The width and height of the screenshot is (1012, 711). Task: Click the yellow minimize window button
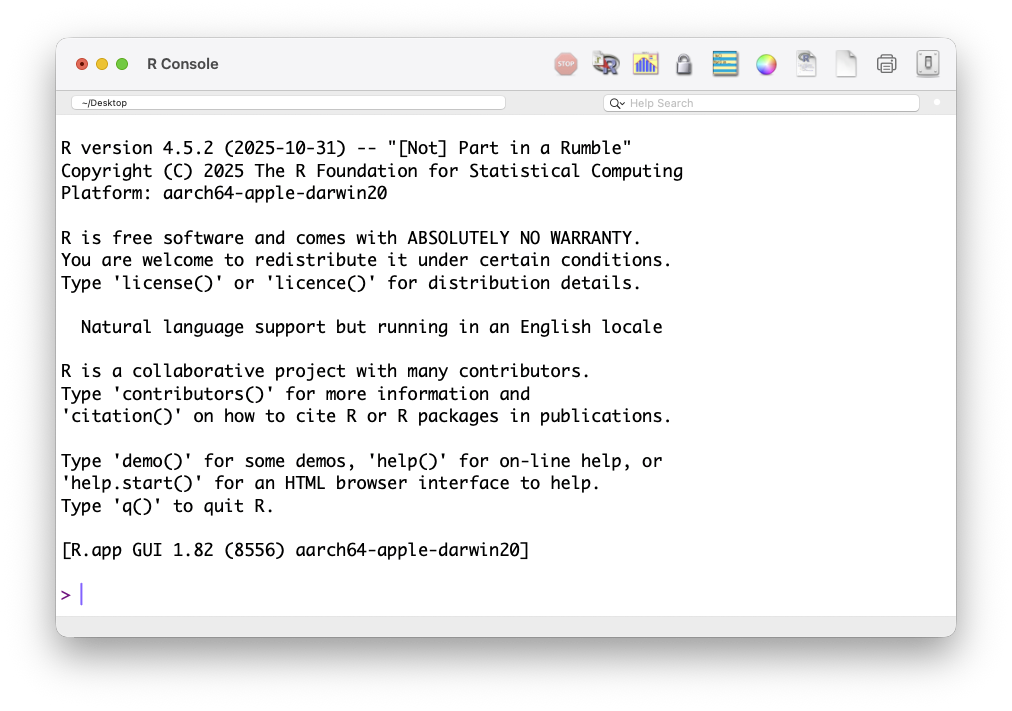102,64
